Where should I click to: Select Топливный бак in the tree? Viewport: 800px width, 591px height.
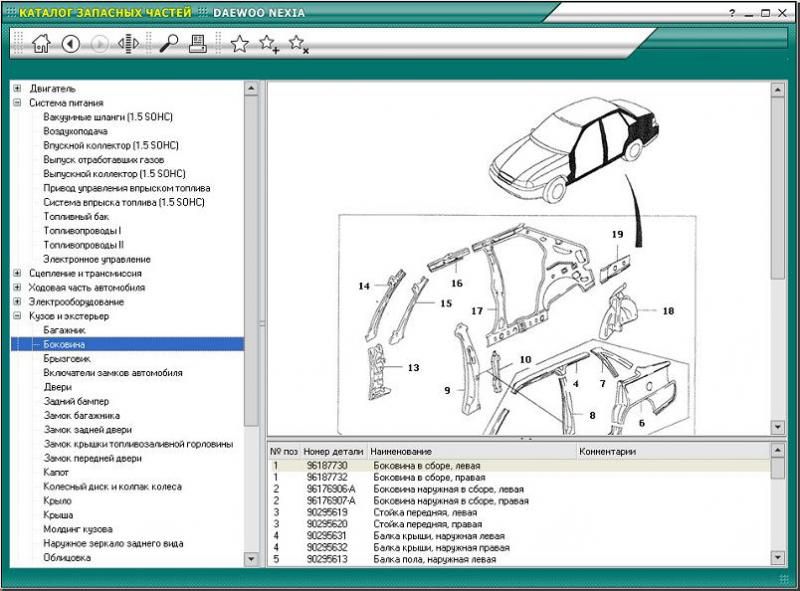point(76,216)
